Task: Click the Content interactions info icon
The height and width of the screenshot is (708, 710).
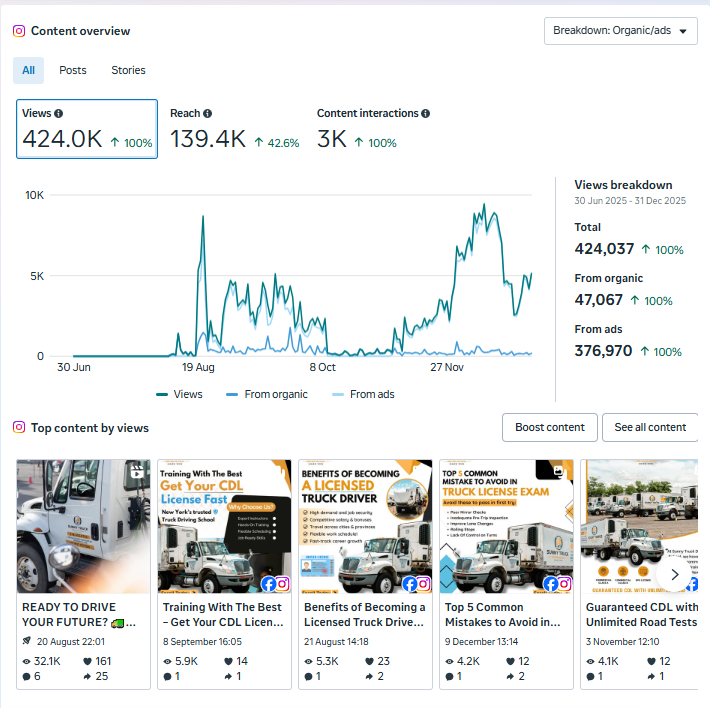Action: [426, 114]
